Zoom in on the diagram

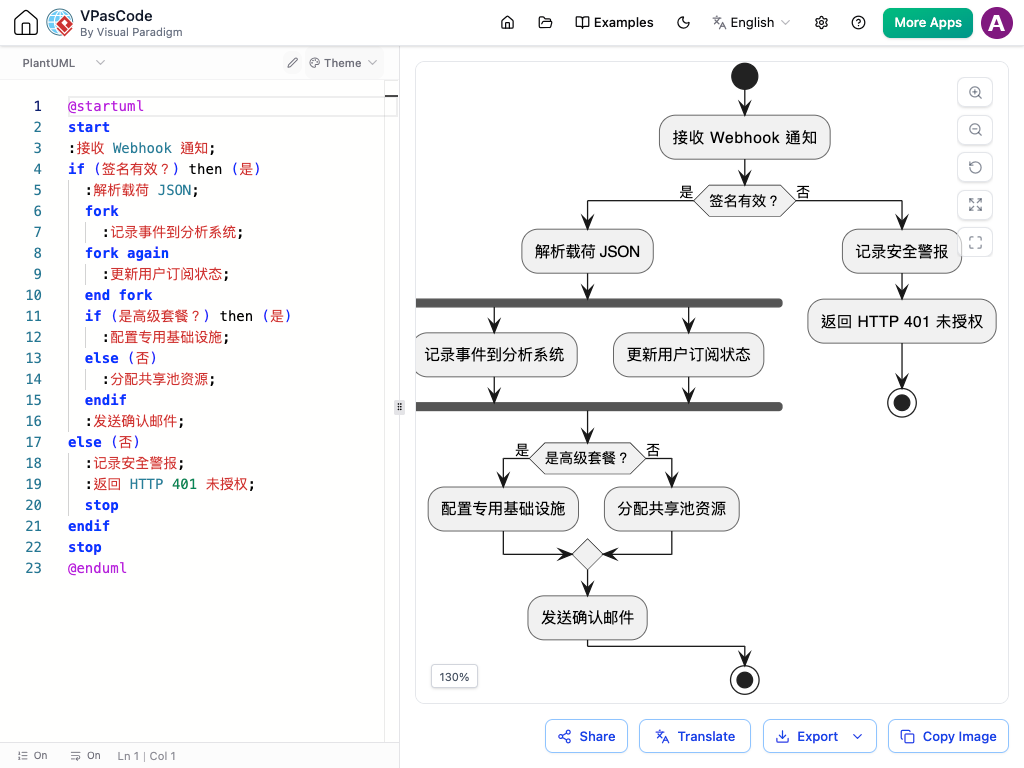pos(975,93)
